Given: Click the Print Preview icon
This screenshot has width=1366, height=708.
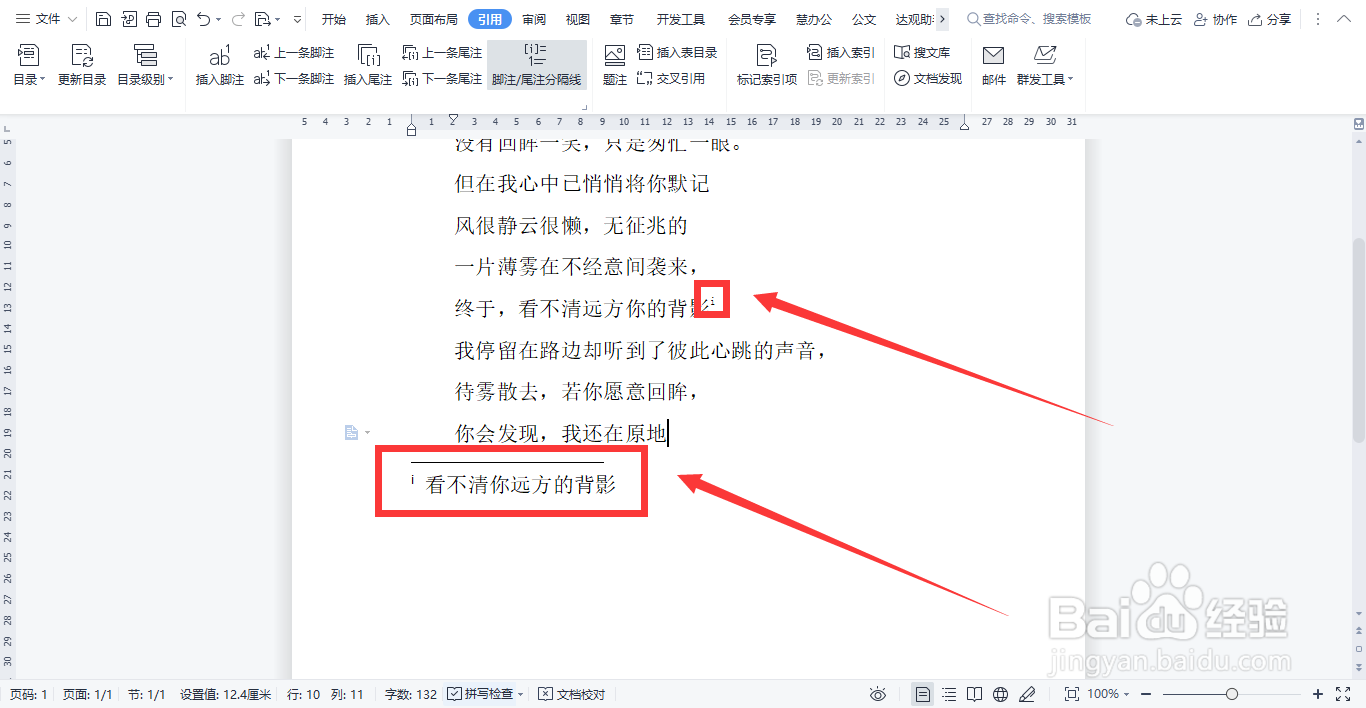Looking at the screenshot, I should click(x=178, y=19).
